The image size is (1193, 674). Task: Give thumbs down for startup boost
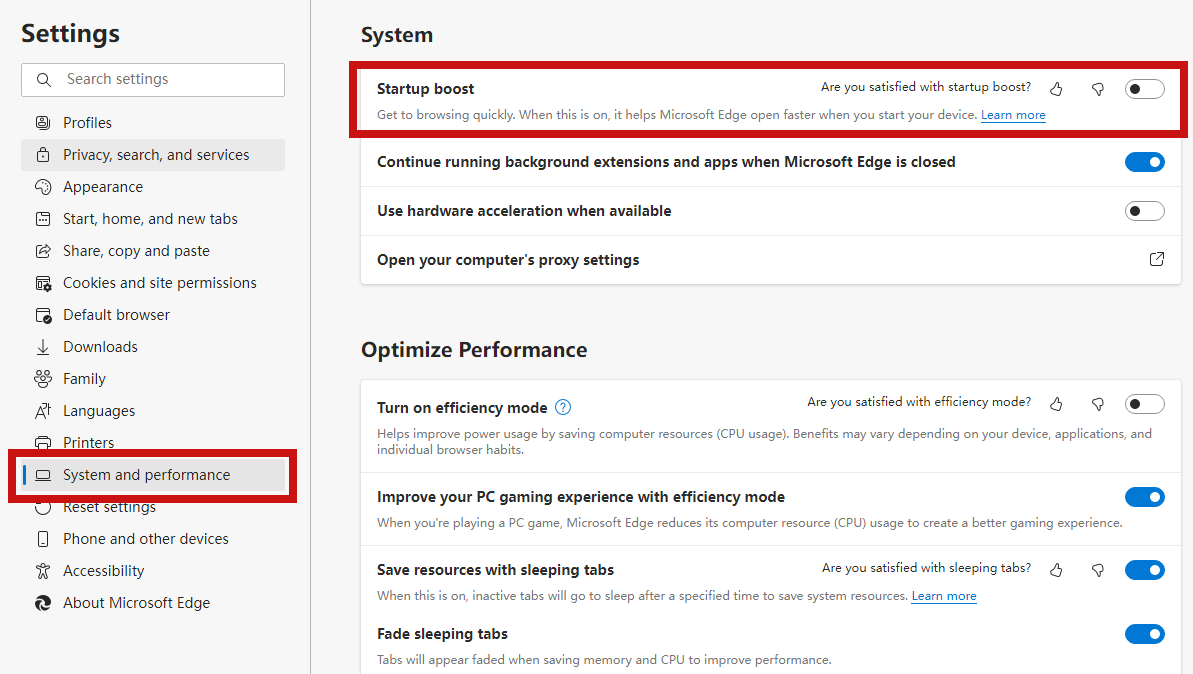pyautogui.click(x=1098, y=89)
